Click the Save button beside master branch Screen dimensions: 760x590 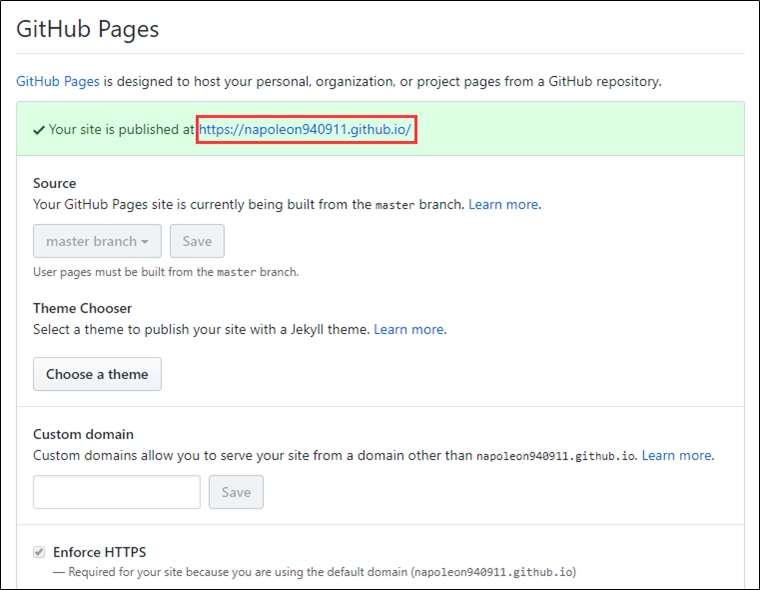point(197,241)
